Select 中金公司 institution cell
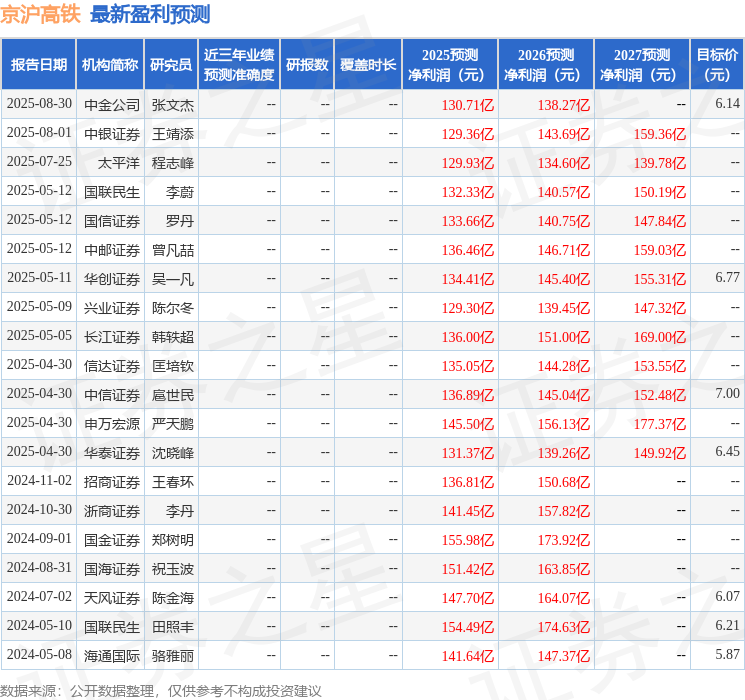The height and width of the screenshot is (700, 745). 112,105
